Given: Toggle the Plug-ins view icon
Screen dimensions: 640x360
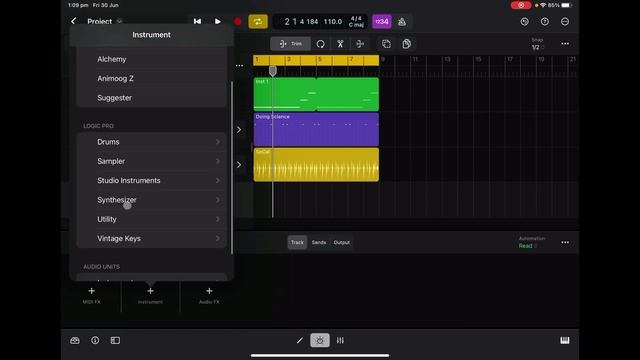Looking at the screenshot, I should (320, 340).
